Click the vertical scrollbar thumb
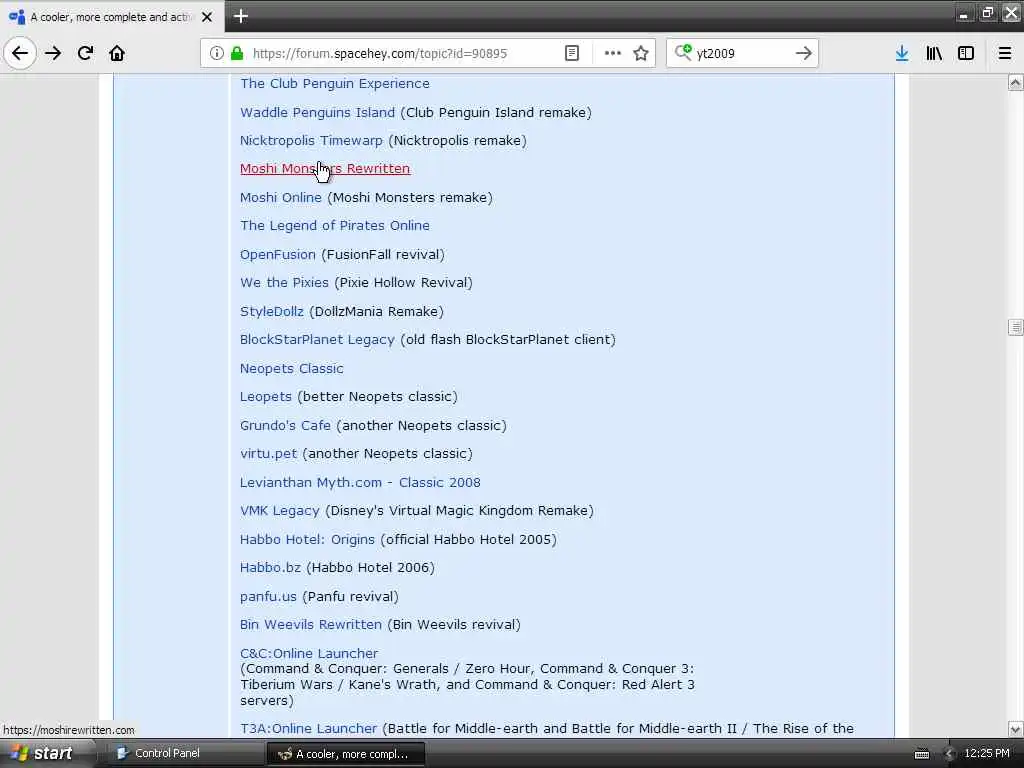The width and height of the screenshot is (1024, 768). click(x=1015, y=327)
